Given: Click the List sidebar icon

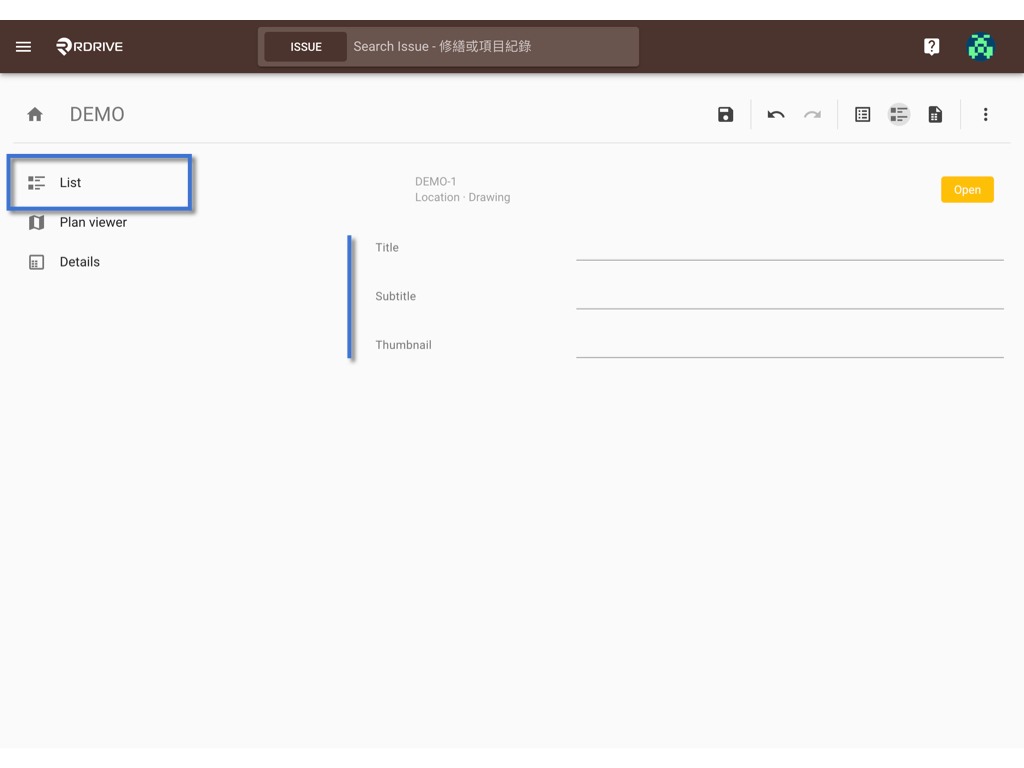Looking at the screenshot, I should [x=37, y=183].
